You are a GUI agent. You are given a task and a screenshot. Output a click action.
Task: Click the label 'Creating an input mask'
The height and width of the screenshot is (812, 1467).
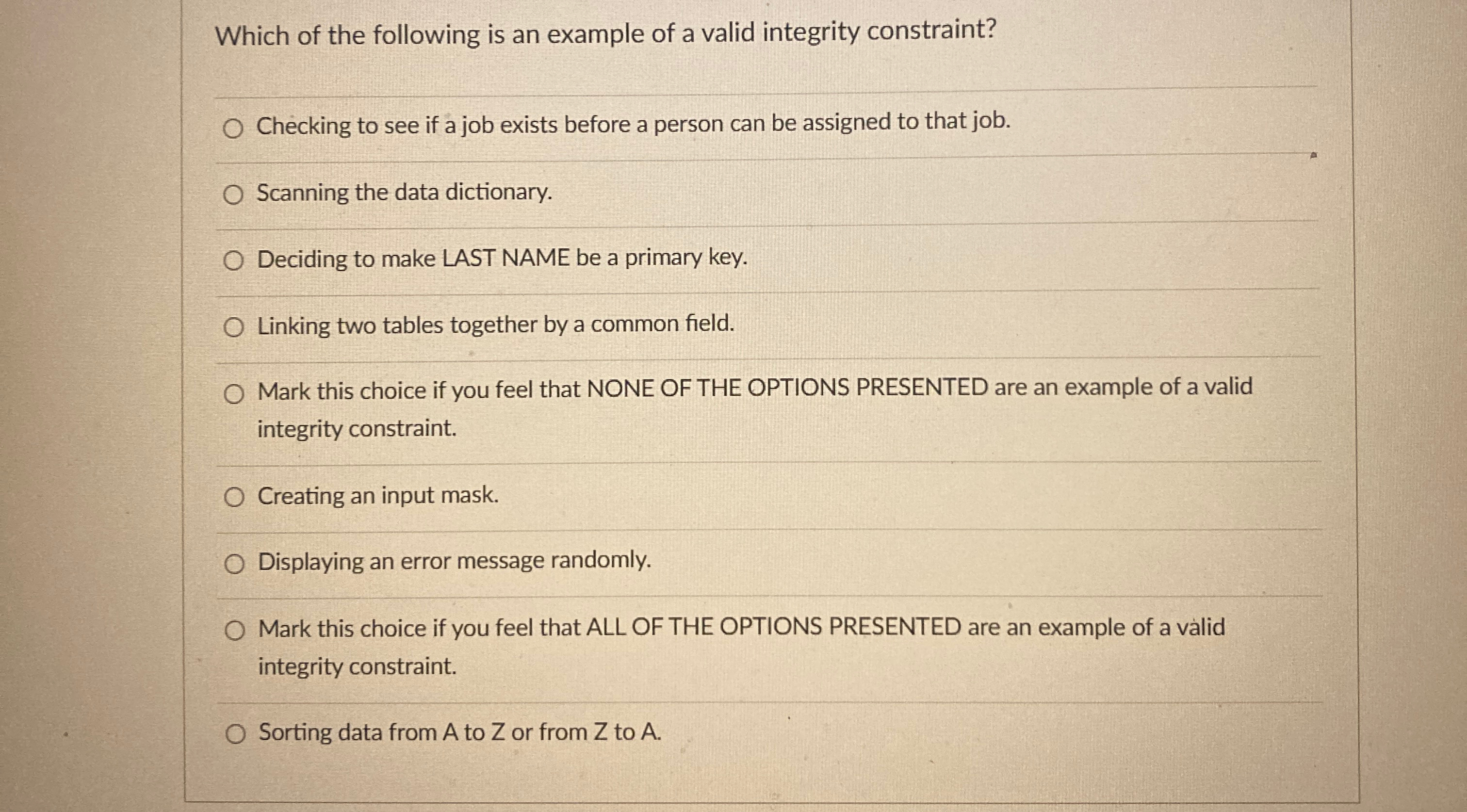pyautogui.click(x=379, y=495)
